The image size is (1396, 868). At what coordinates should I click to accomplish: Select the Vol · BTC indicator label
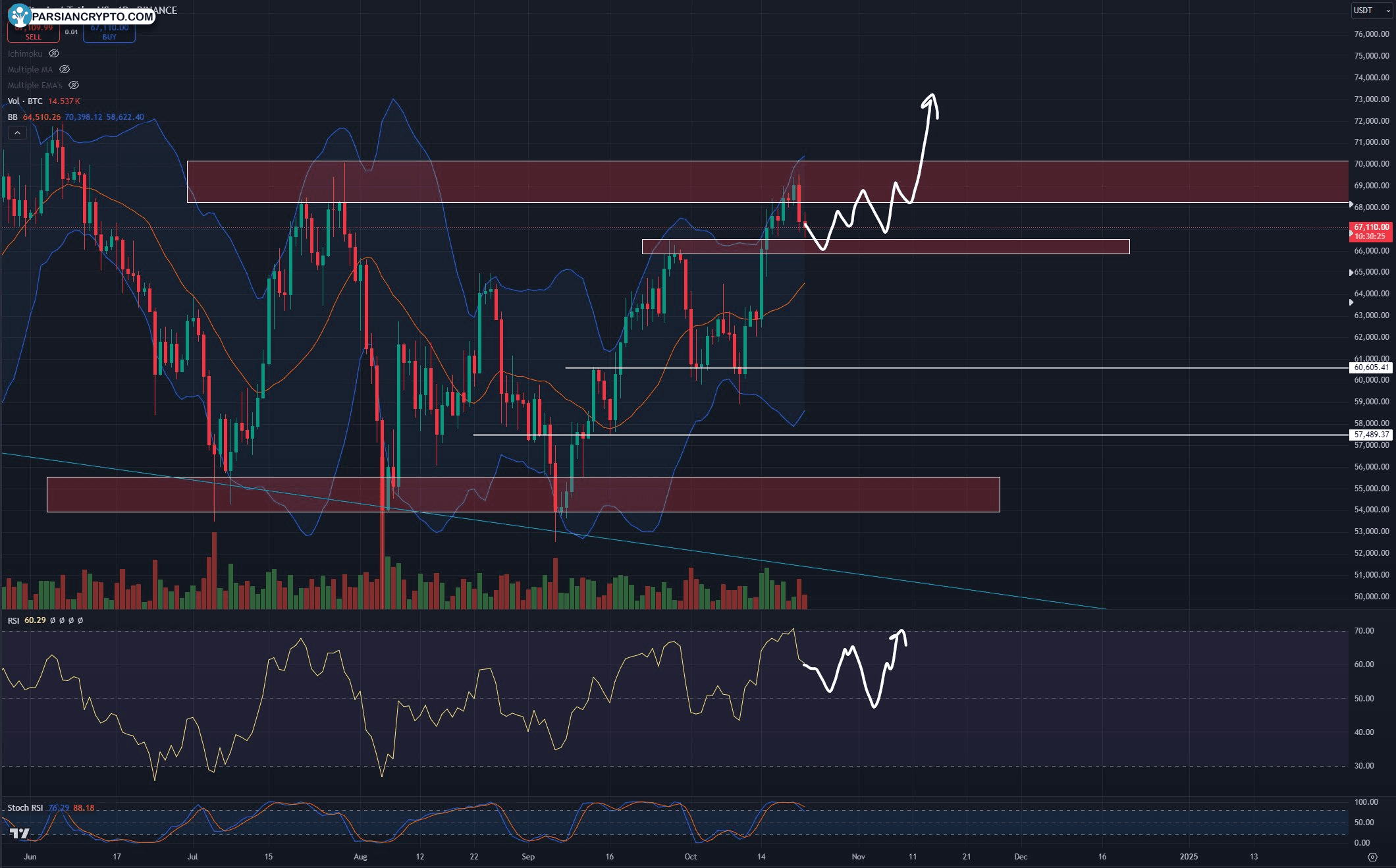coord(25,101)
